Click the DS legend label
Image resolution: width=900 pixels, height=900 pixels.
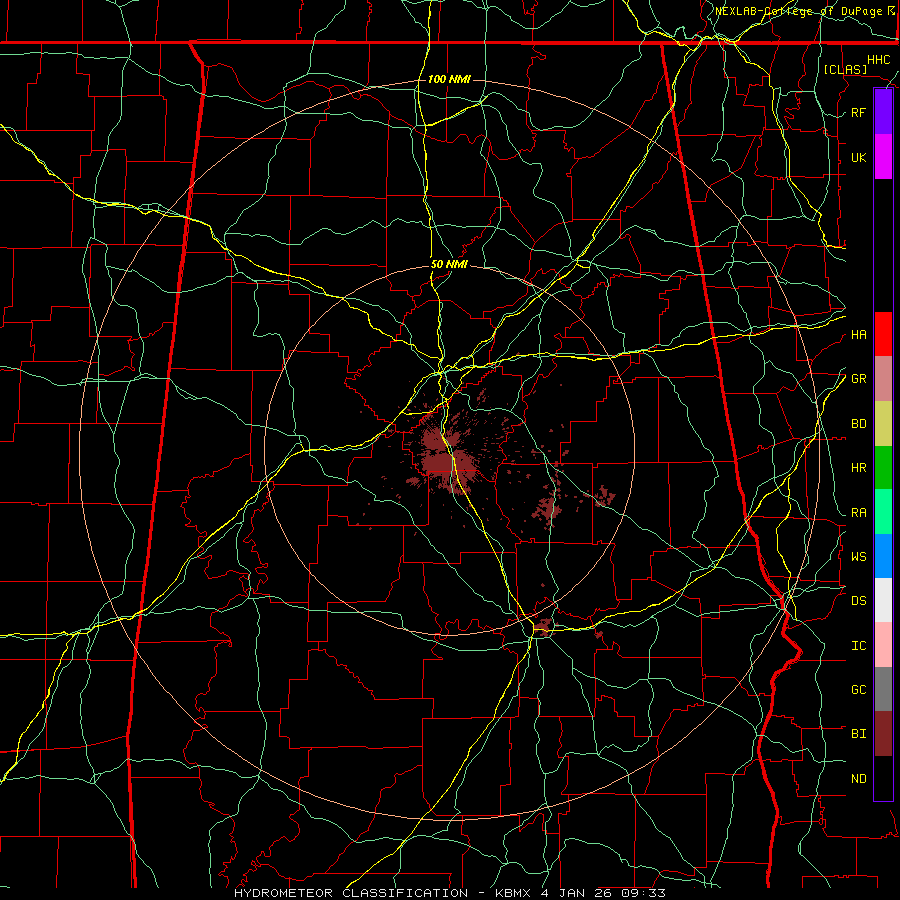[x=858, y=601]
